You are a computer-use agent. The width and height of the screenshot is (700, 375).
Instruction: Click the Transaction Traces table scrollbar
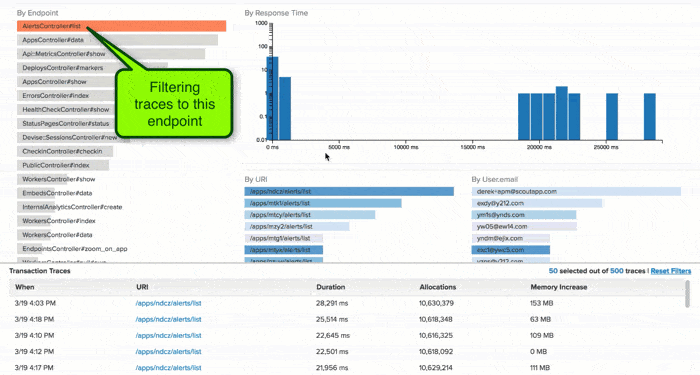(x=688, y=294)
